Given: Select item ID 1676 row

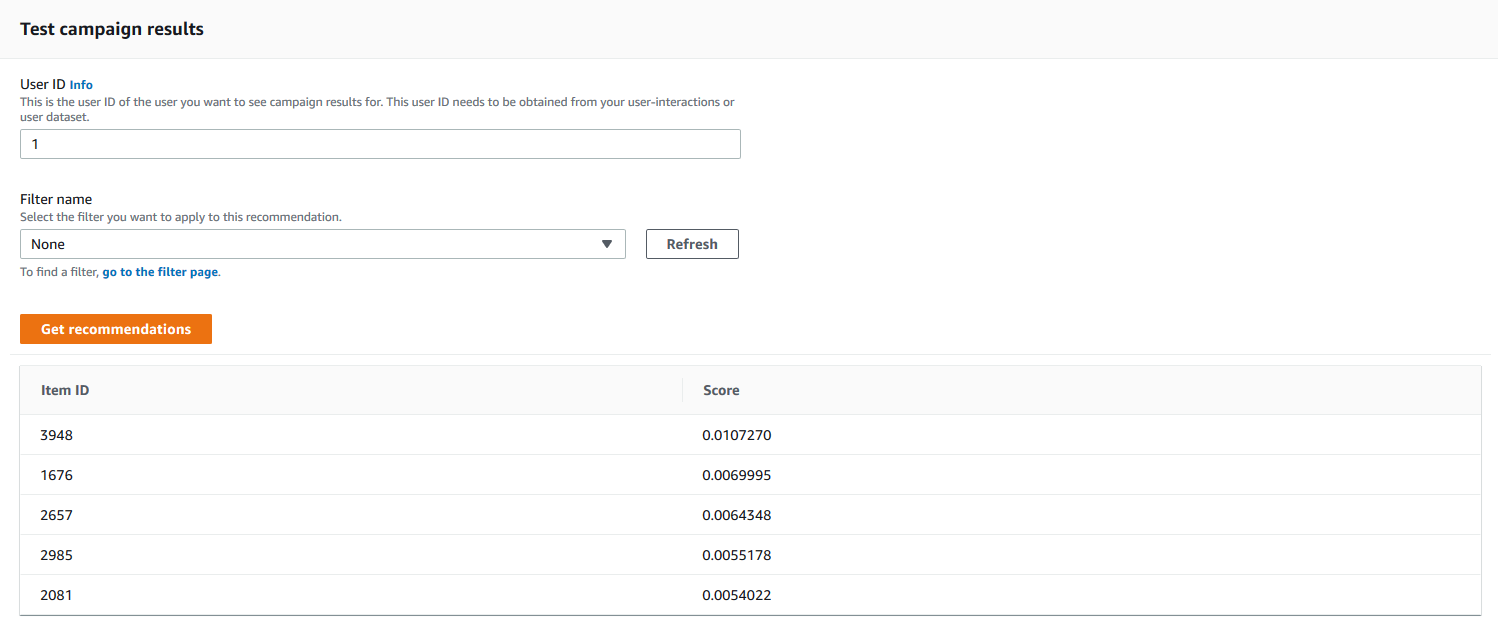Looking at the screenshot, I should point(56,475).
